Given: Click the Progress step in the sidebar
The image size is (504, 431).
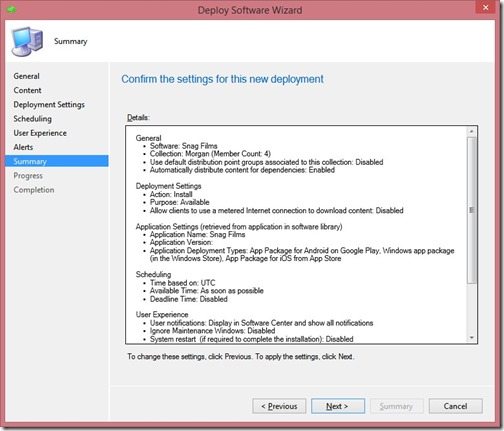Looking at the screenshot, I should 28,176.
